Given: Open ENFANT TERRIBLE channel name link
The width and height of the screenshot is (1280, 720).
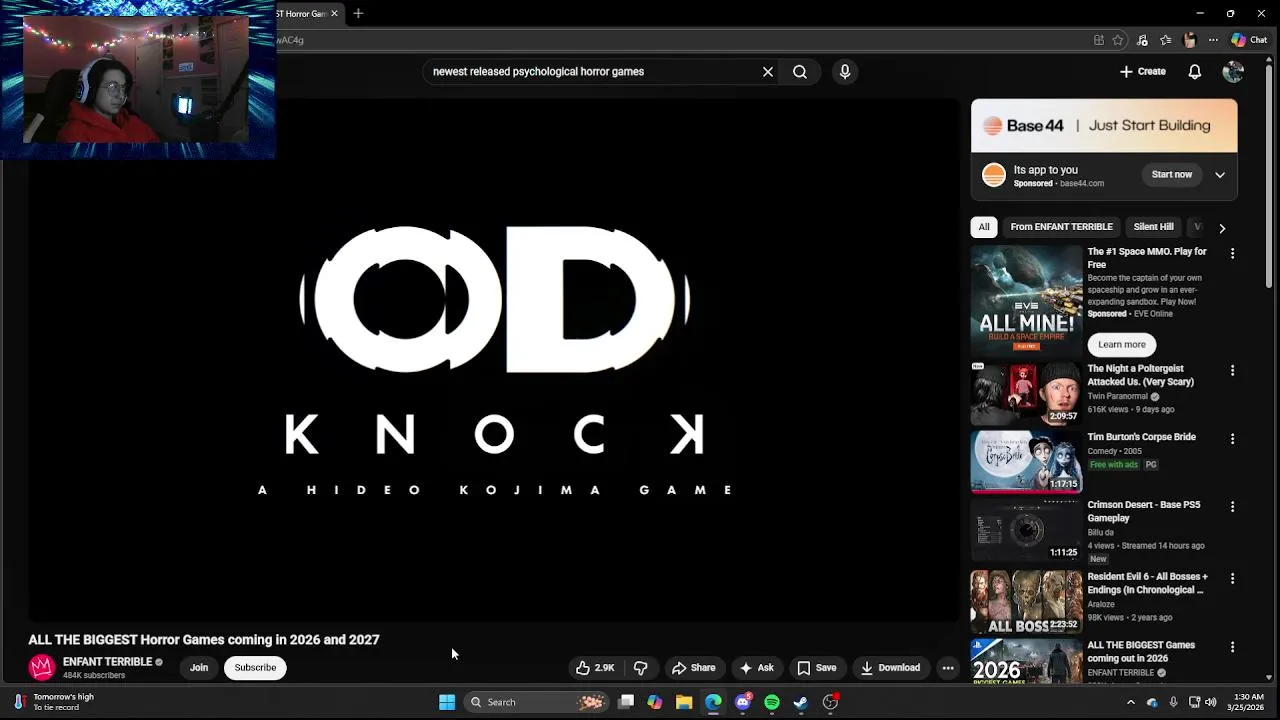Looking at the screenshot, I should click(107, 662).
